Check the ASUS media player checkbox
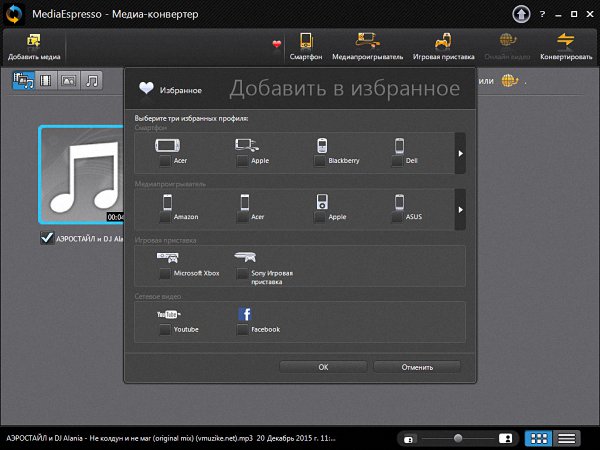Screen dimensions: 600x450 [397, 217]
